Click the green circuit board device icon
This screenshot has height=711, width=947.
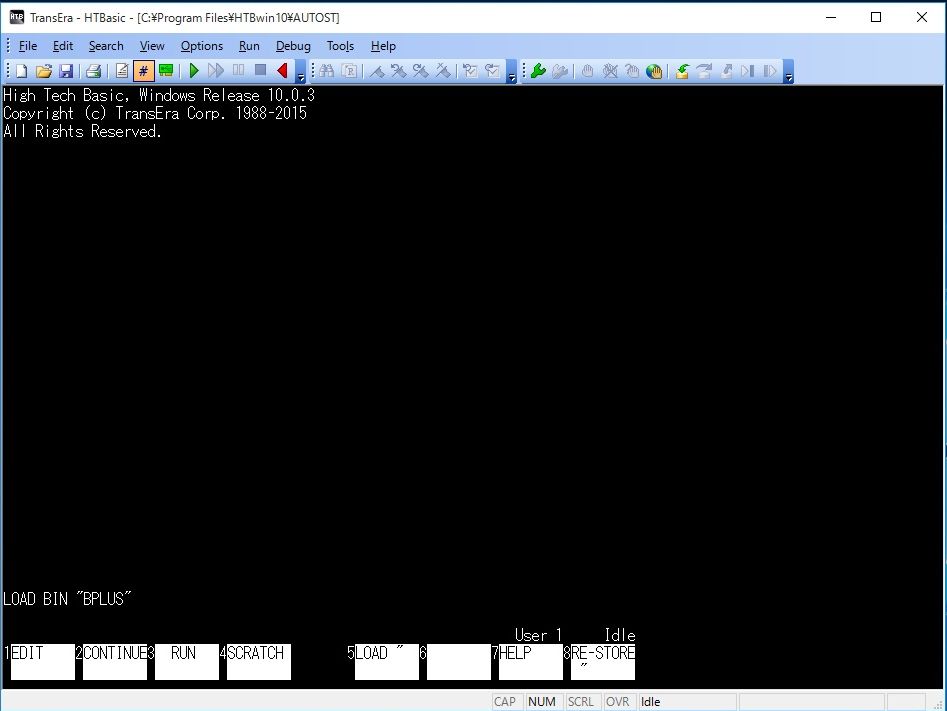coord(166,71)
